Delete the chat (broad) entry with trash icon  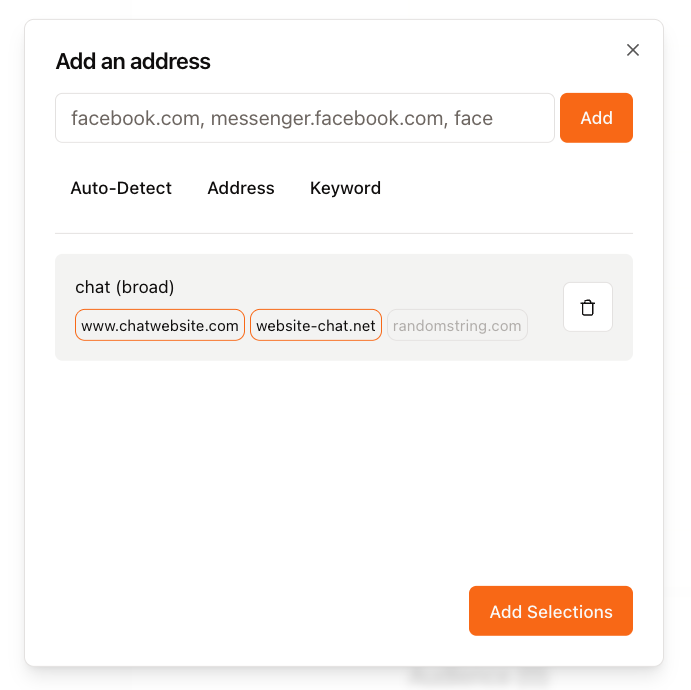coord(588,307)
